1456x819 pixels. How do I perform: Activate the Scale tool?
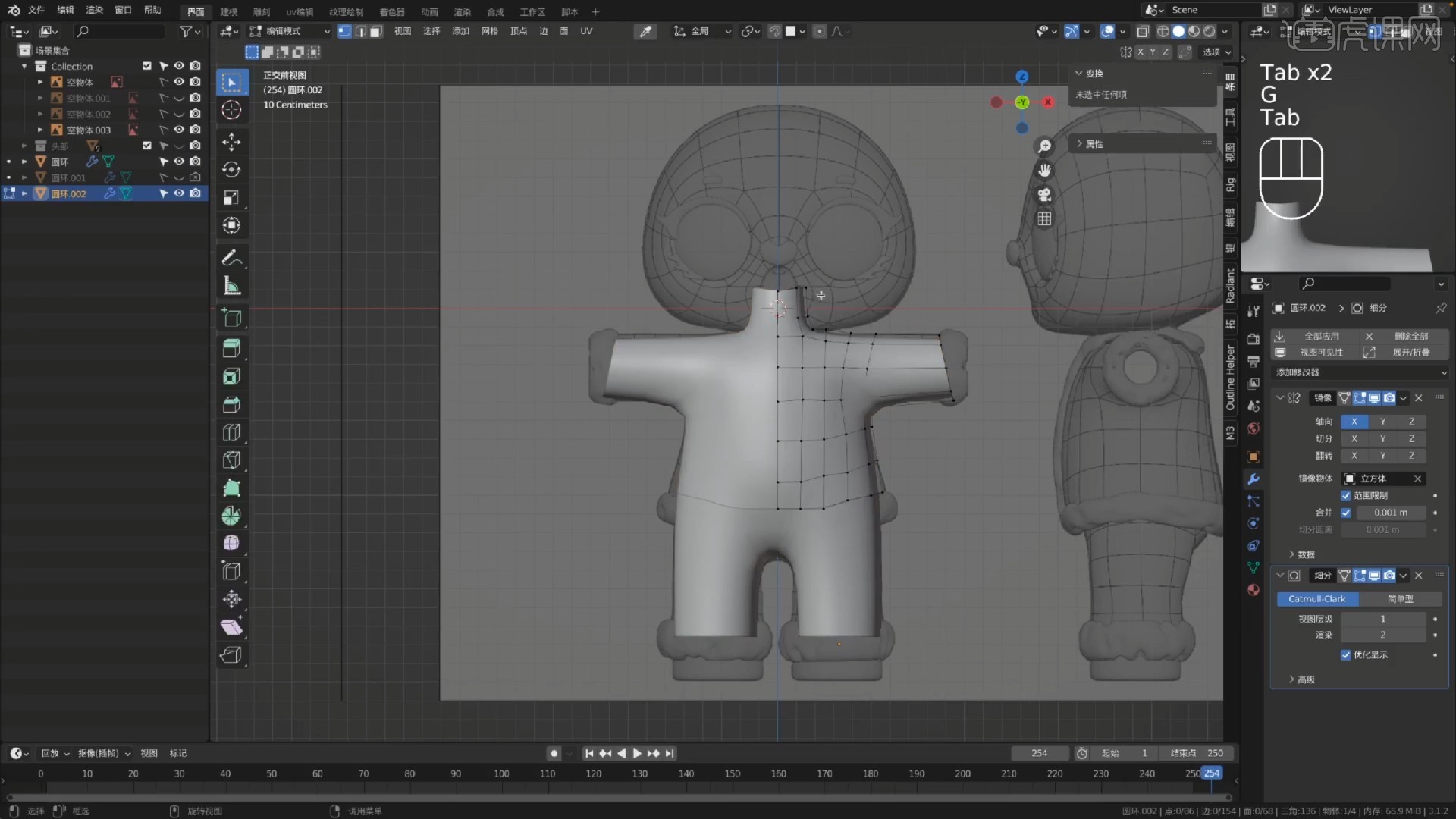pos(231,198)
